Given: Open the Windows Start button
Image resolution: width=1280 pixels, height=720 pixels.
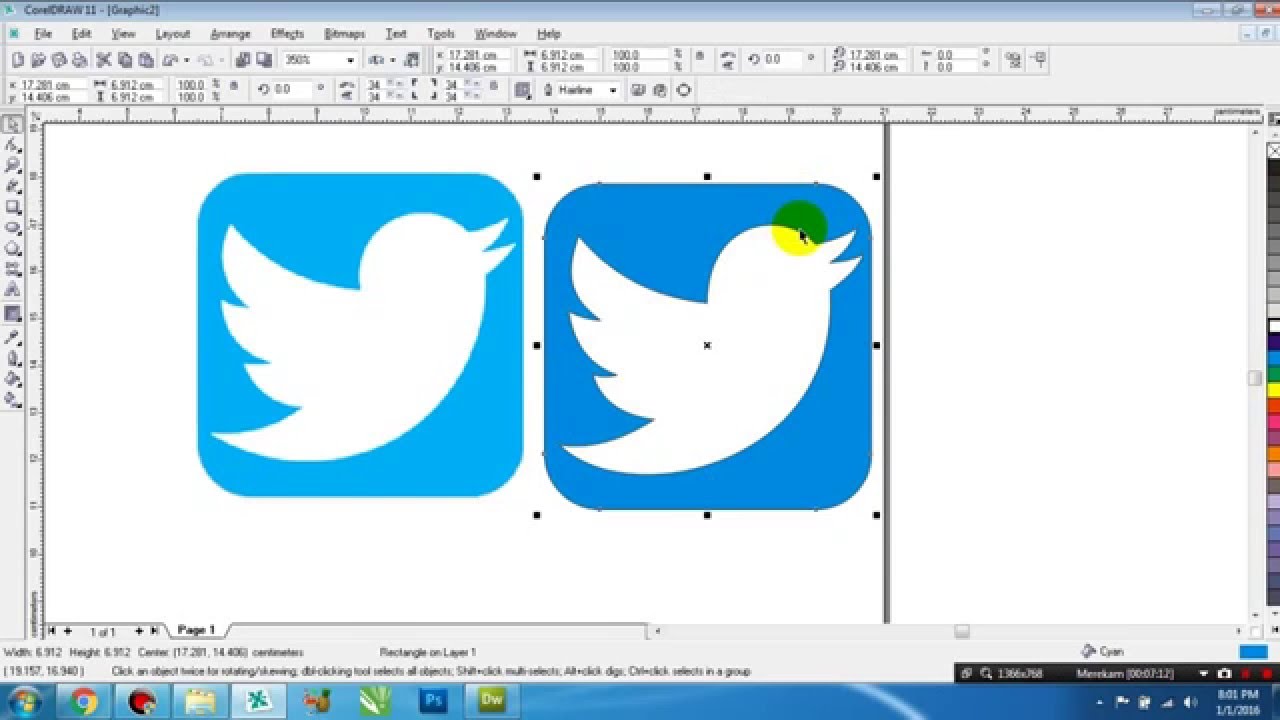Looking at the screenshot, I should (x=23, y=701).
